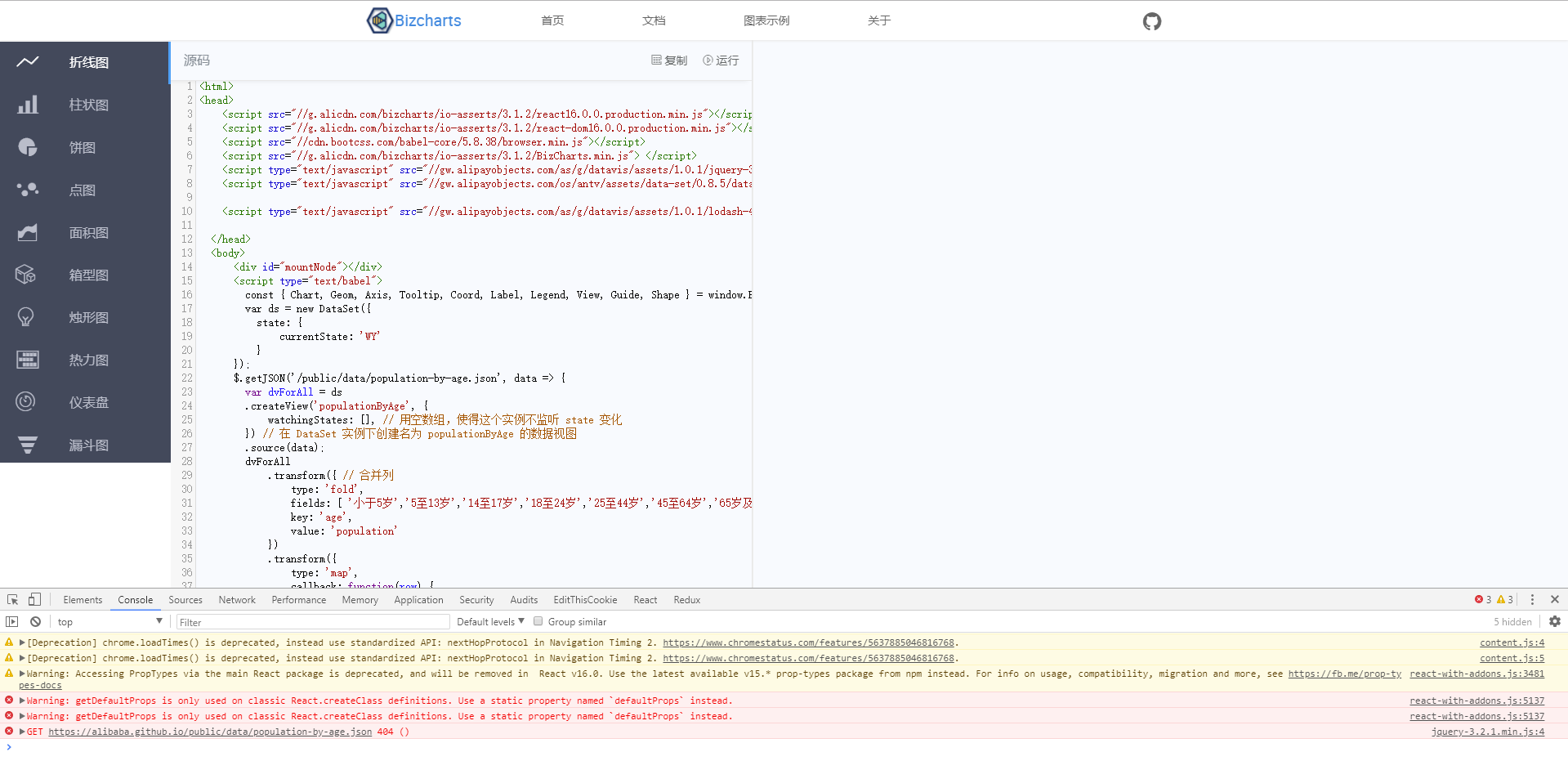Select the 饼图 (pie chart) icon

(27, 147)
